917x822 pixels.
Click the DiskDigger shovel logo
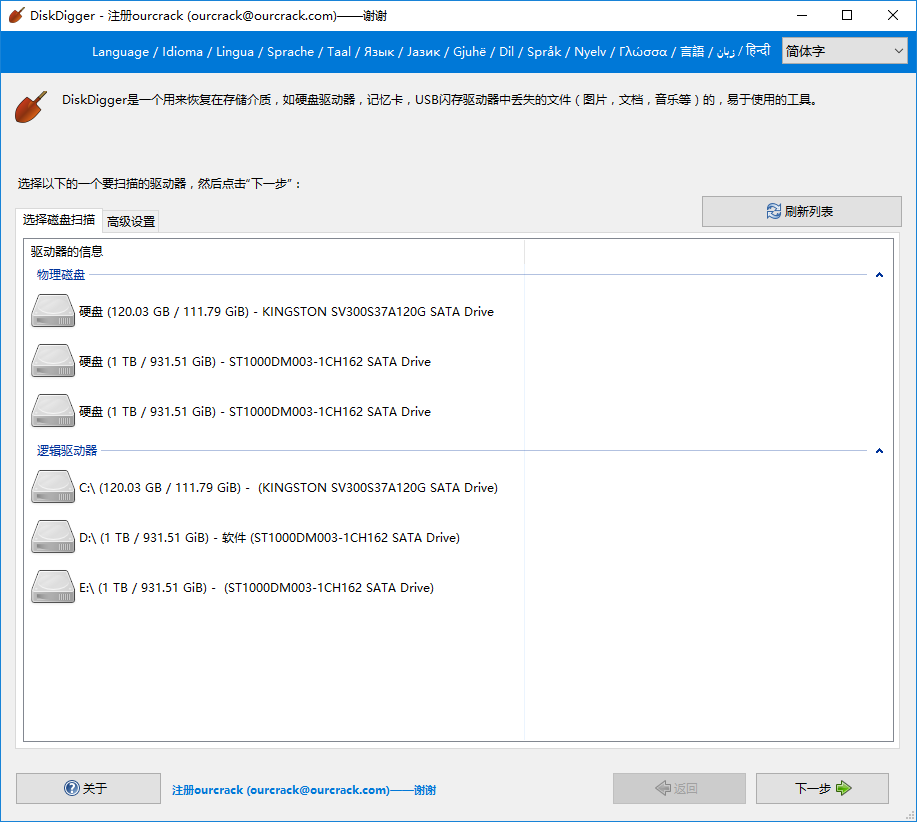click(31, 106)
